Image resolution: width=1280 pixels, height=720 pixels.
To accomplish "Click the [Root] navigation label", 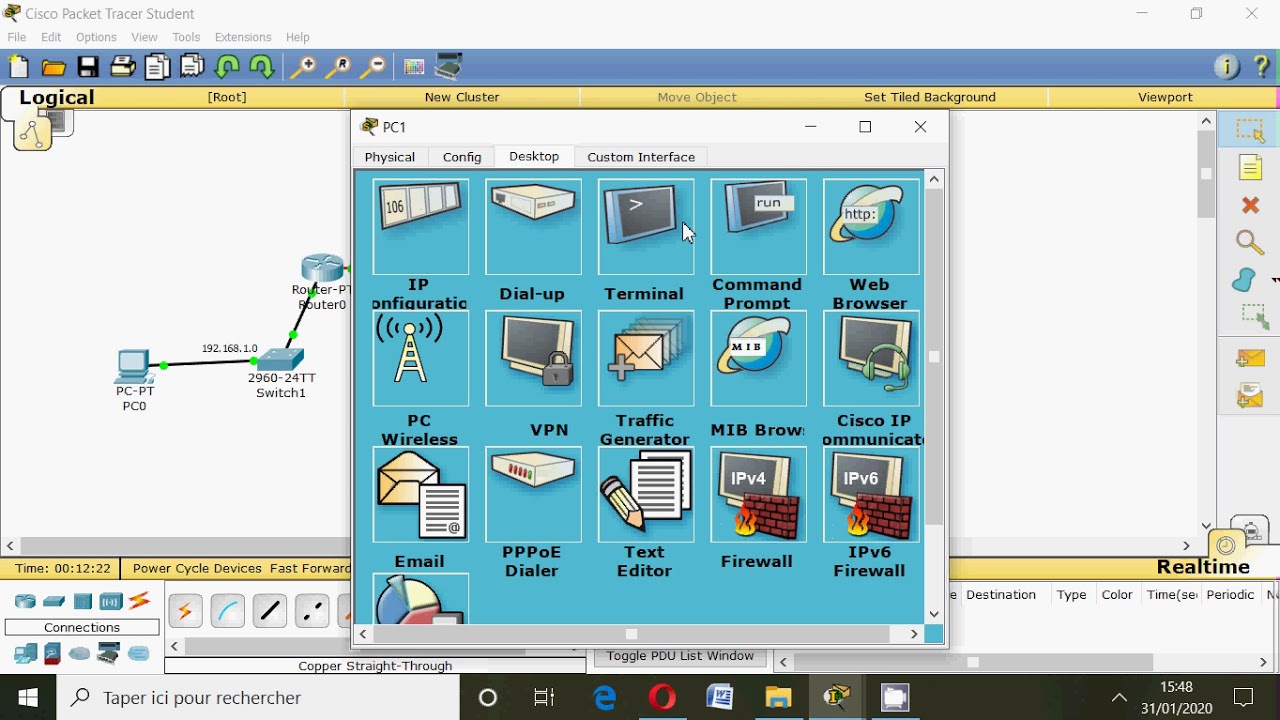I will pyautogui.click(x=227, y=97).
